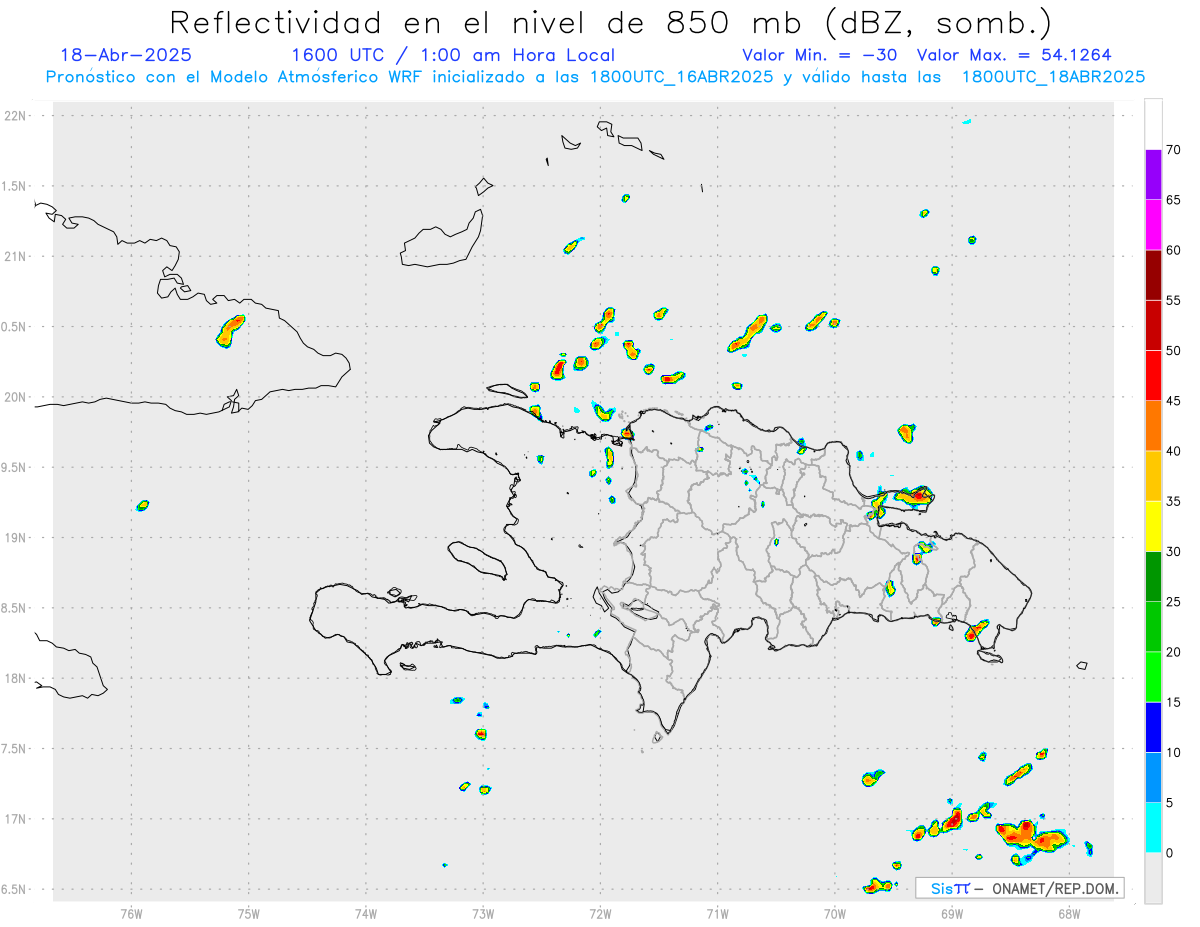The image size is (1200, 927).
Task: Click '1600 UTC / 1:00 am Hora Local'
Action: click(x=453, y=56)
